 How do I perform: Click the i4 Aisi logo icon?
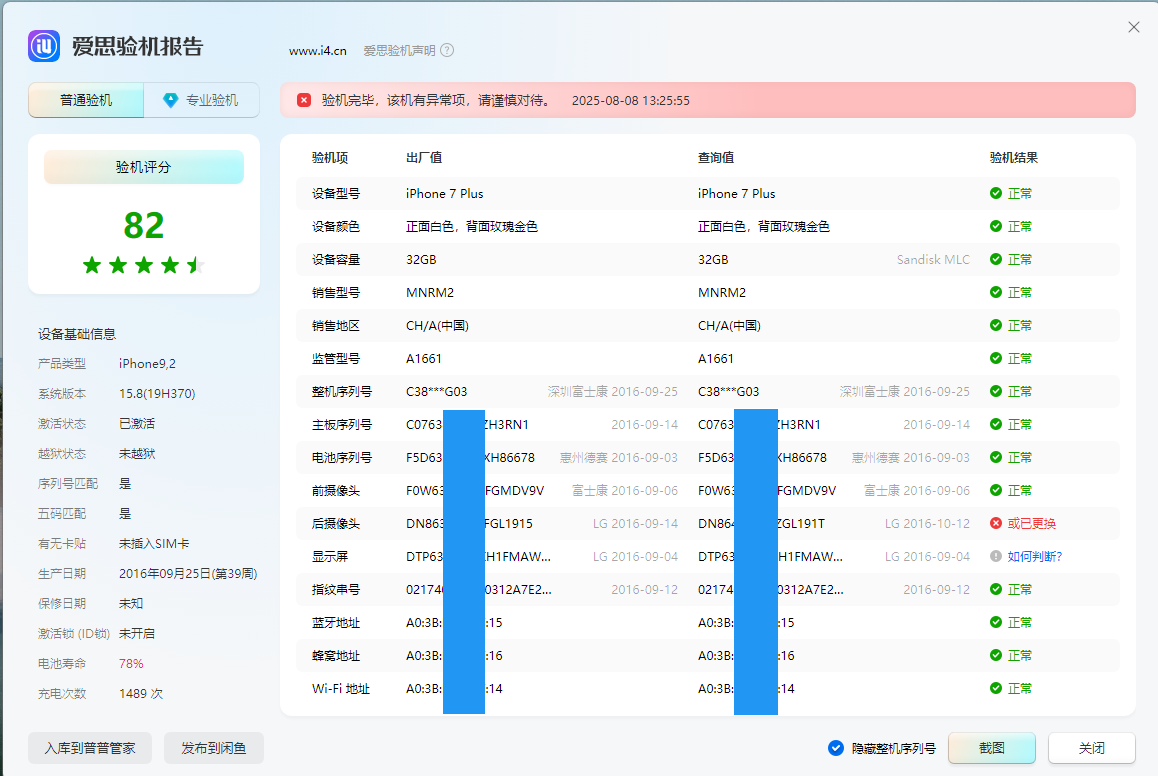pyautogui.click(x=44, y=46)
